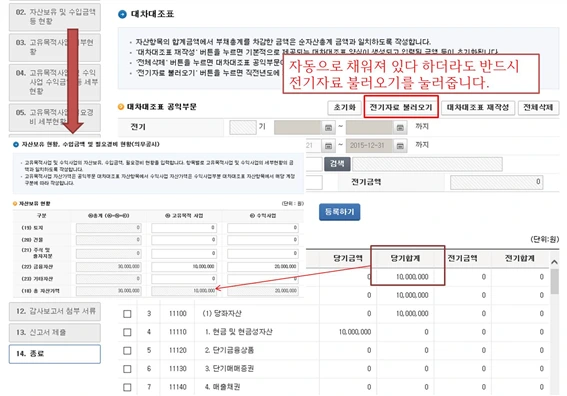This screenshot has width=567, height=396.
Task: Click the 2. 단기금융상품 account name
Action: click(229, 350)
